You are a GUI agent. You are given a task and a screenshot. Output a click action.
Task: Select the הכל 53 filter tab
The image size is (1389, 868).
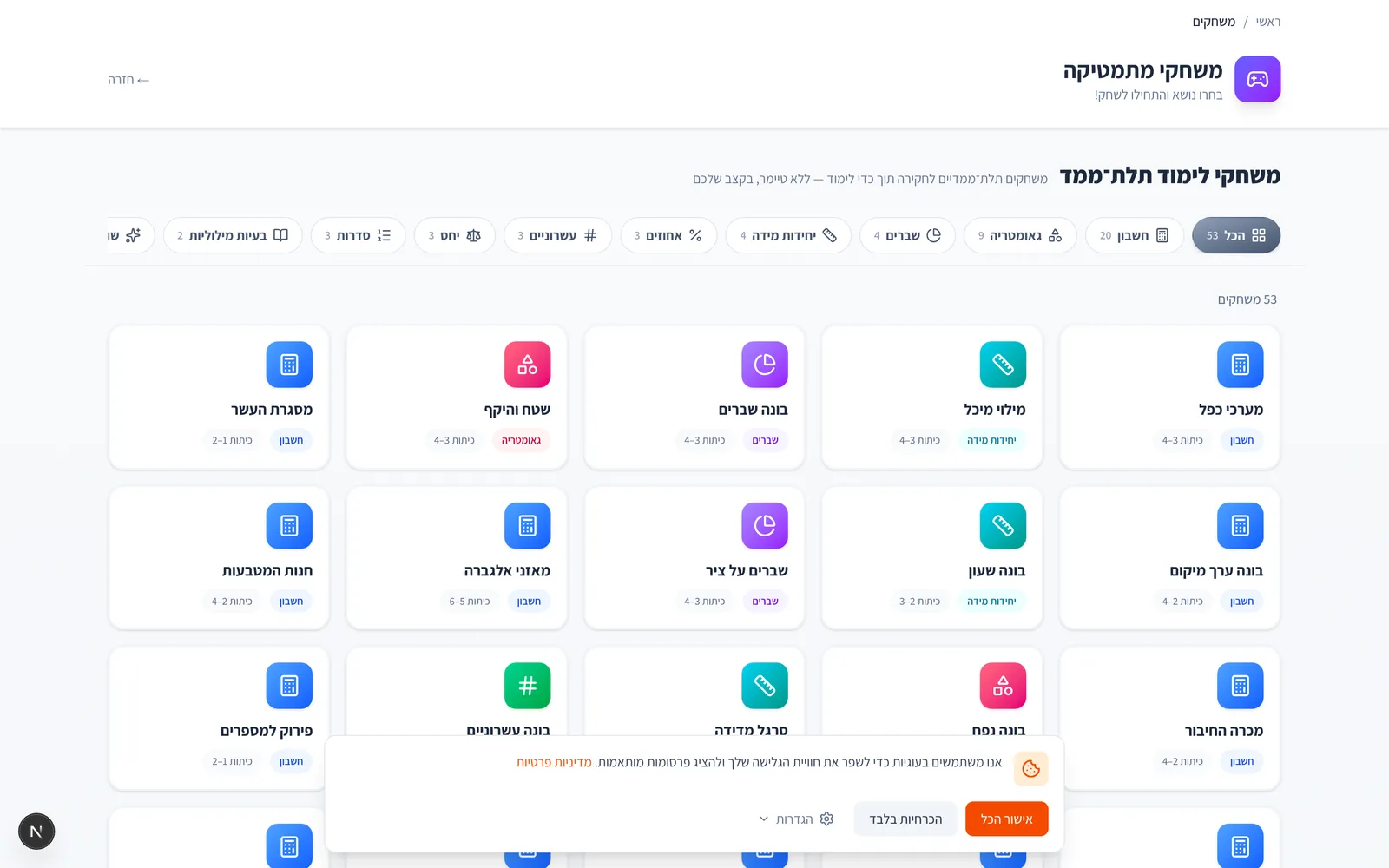coord(1235,235)
